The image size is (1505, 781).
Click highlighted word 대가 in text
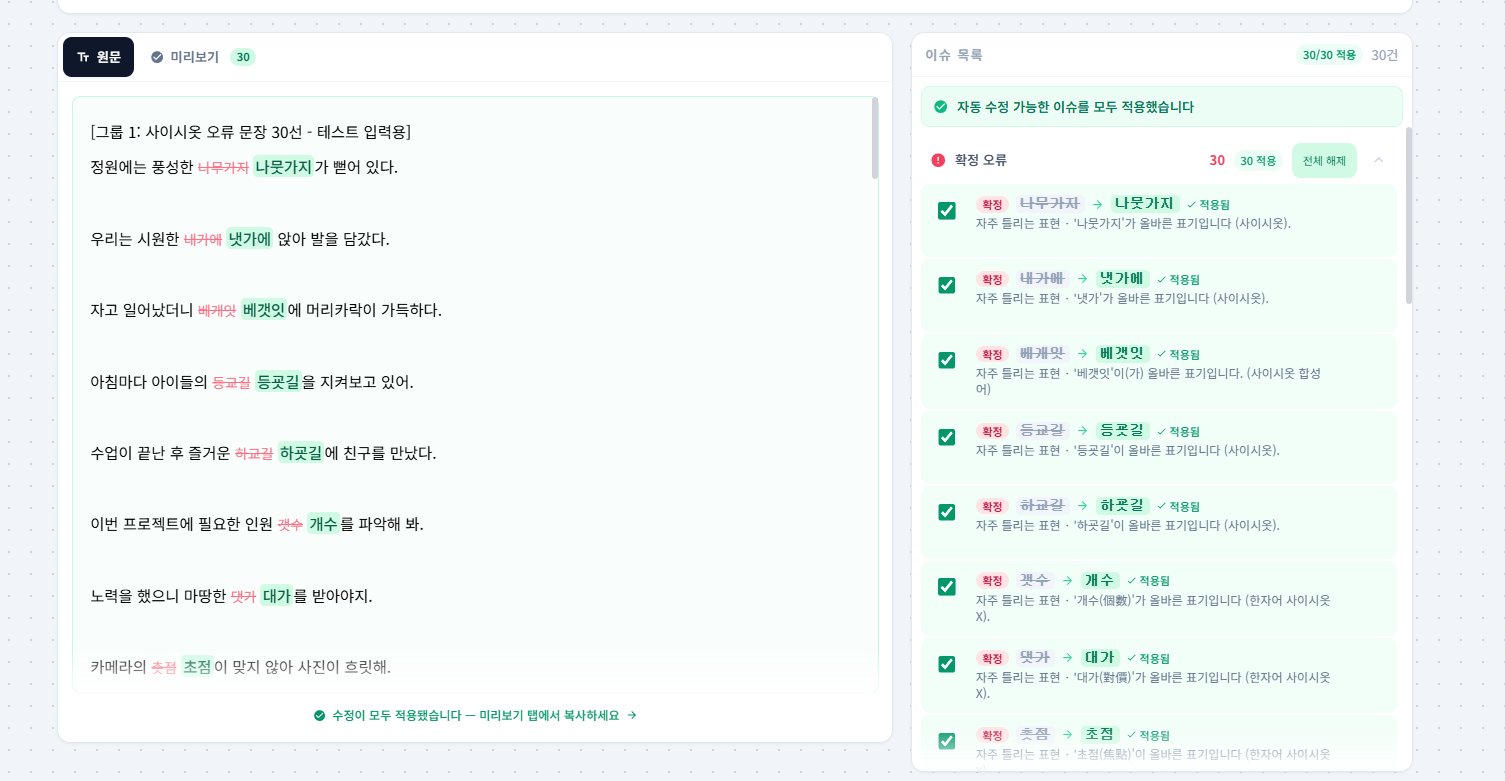tap(276, 596)
